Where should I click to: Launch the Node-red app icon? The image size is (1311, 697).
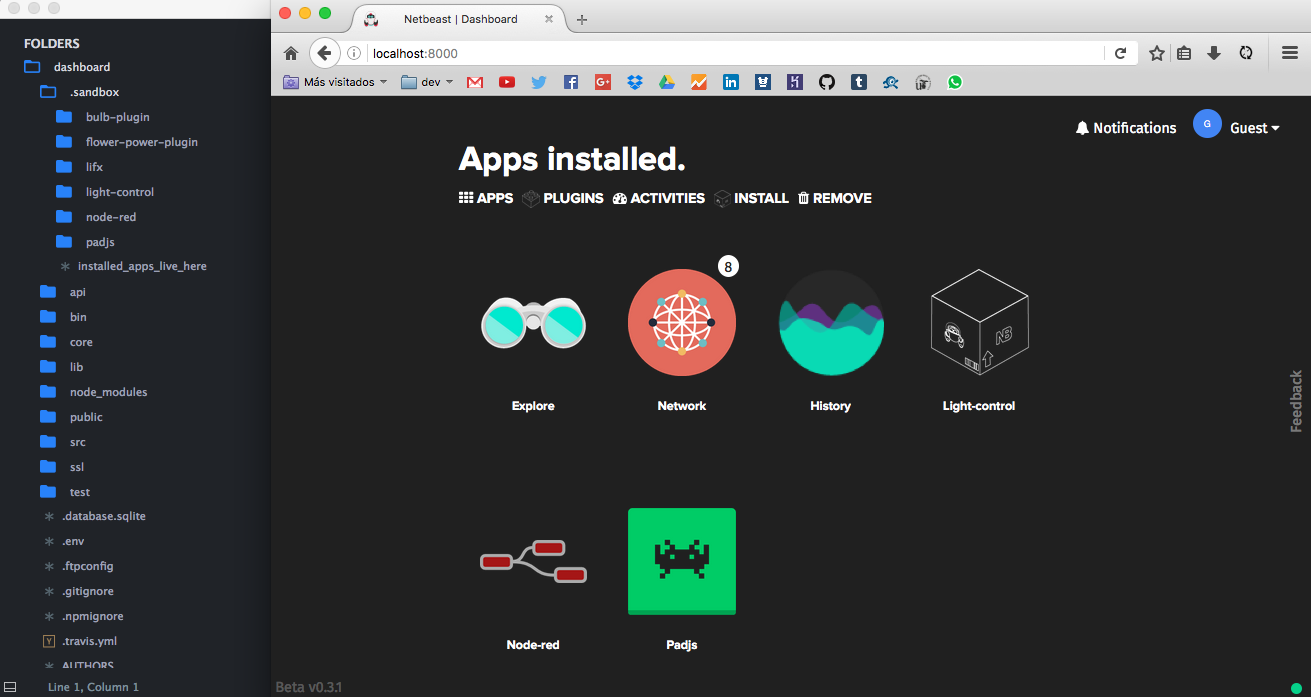533,562
